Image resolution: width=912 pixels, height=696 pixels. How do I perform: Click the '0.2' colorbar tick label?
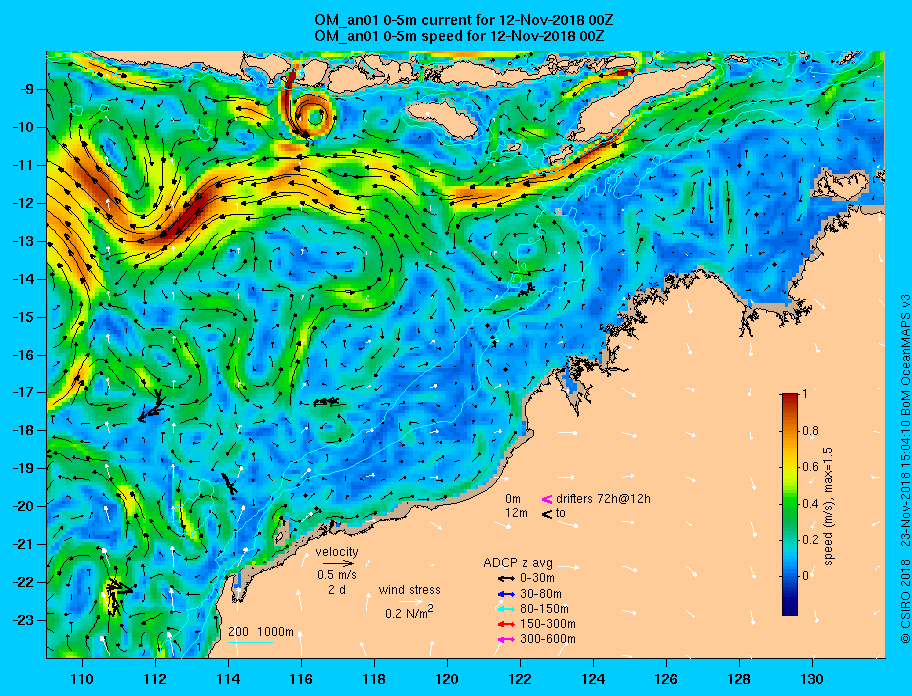(811, 540)
